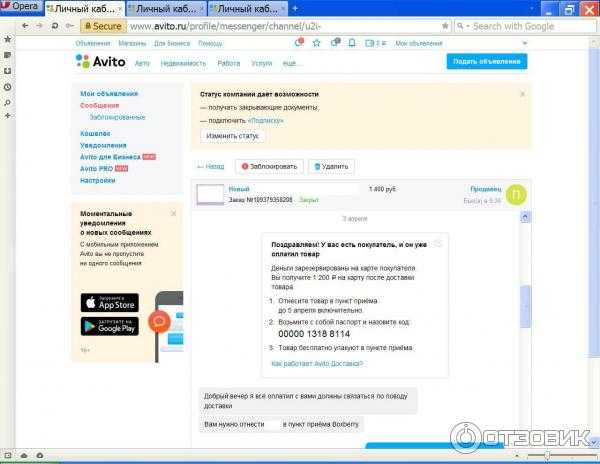Open the compare icon in header

tap(335, 43)
